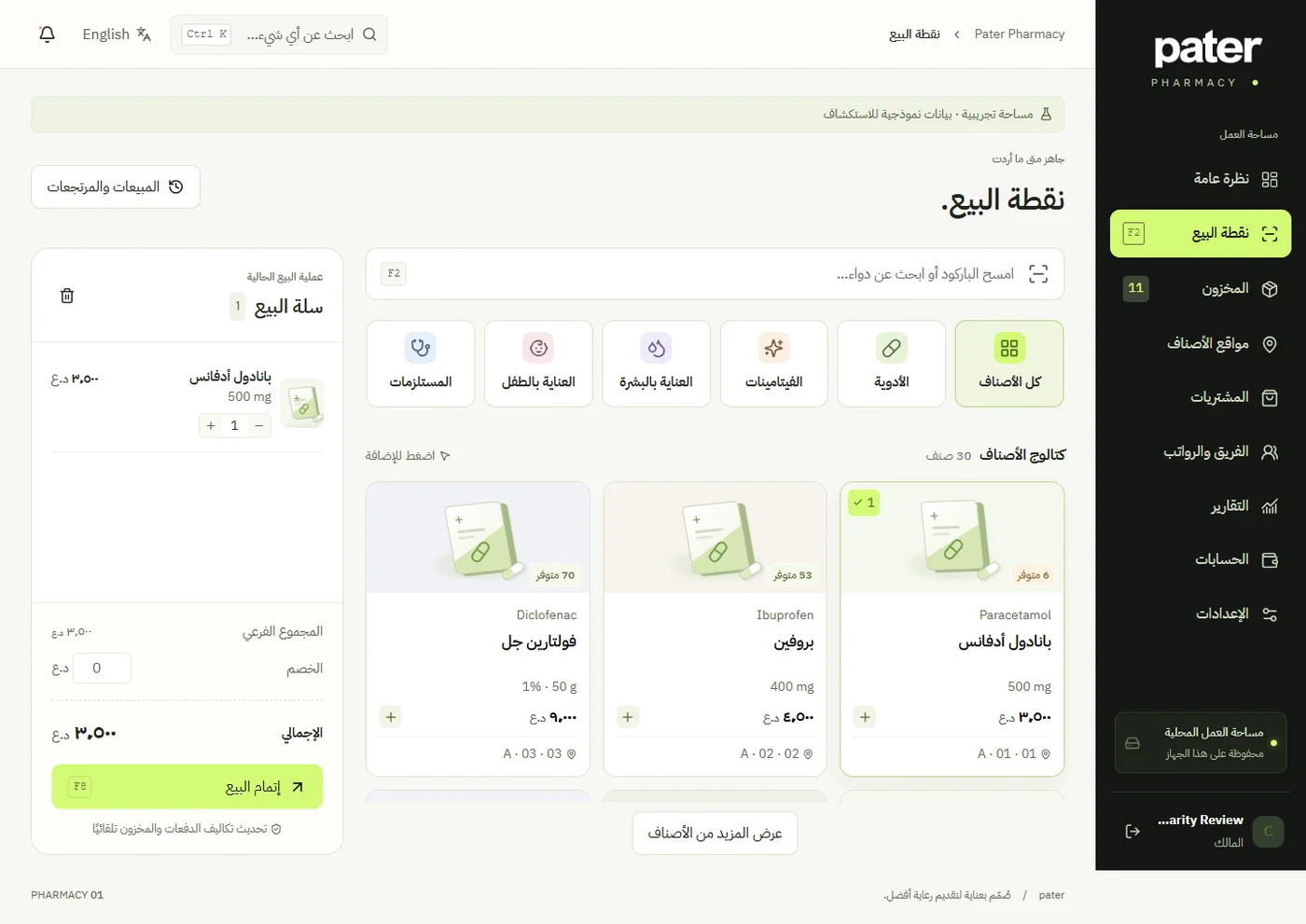Viewport: 1306px width, 924px height.
Task: Decrease cart quantity for بانادول أدفانس
Action: click(x=259, y=426)
